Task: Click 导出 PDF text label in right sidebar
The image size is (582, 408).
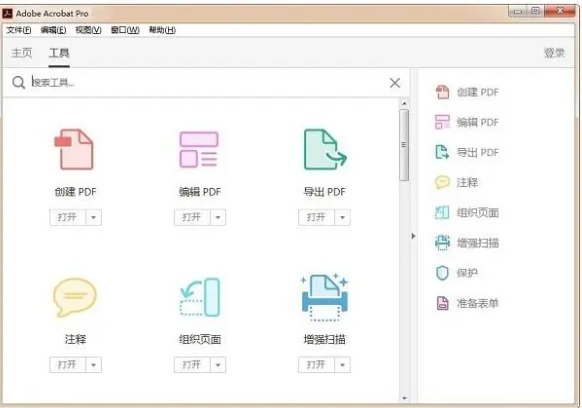Action: point(477,153)
